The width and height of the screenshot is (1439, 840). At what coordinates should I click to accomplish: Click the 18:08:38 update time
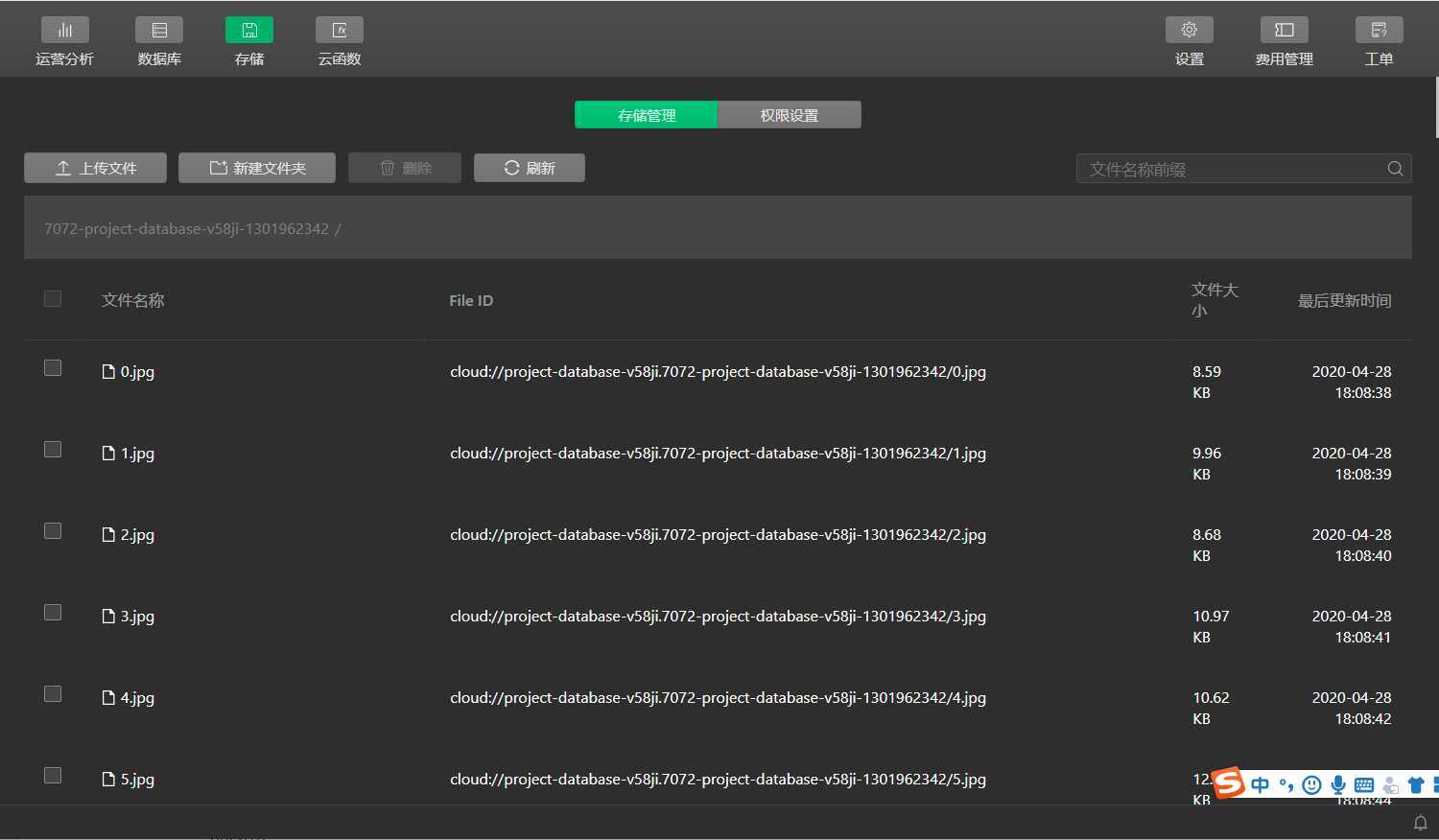pyautogui.click(x=1363, y=393)
